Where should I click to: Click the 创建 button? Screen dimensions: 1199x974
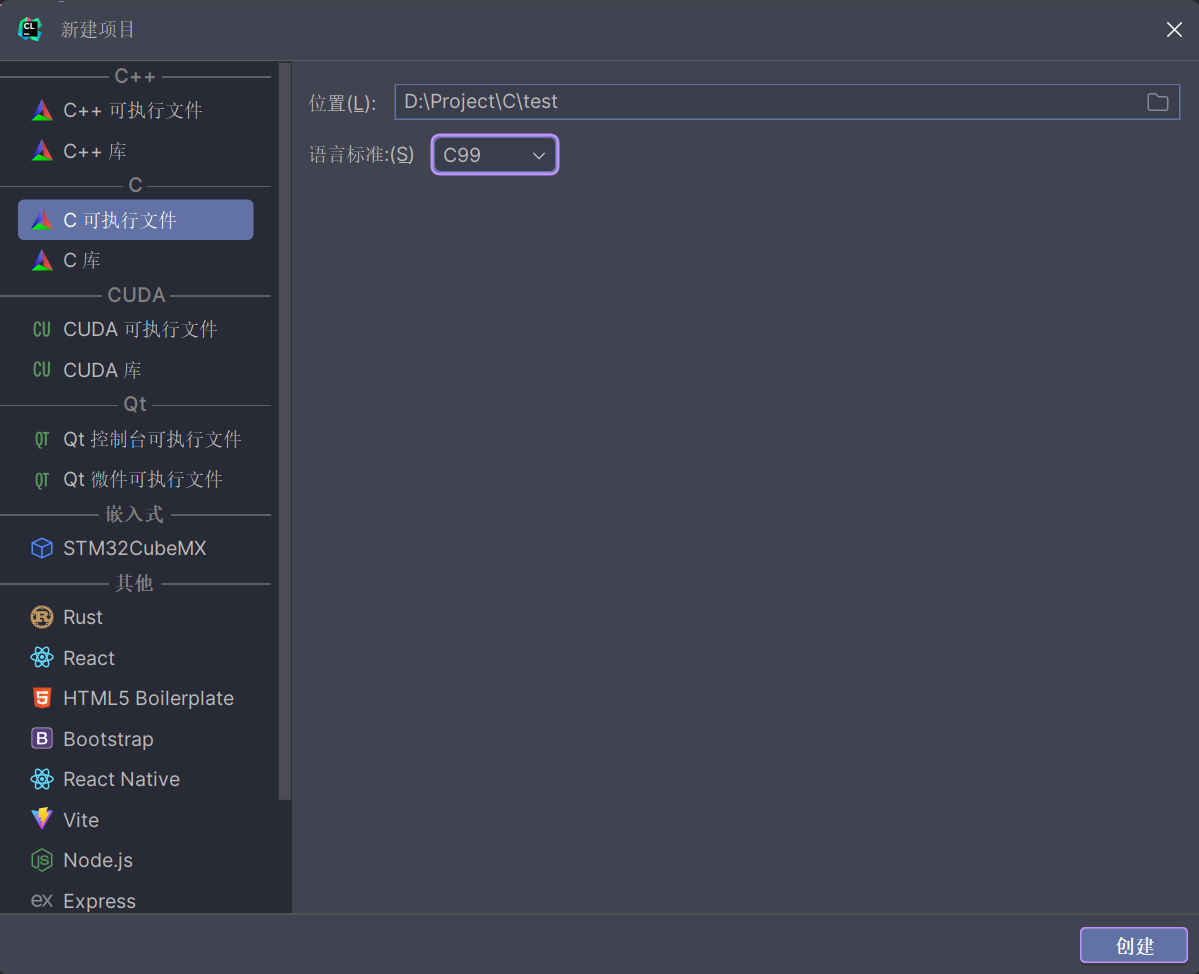click(1133, 946)
